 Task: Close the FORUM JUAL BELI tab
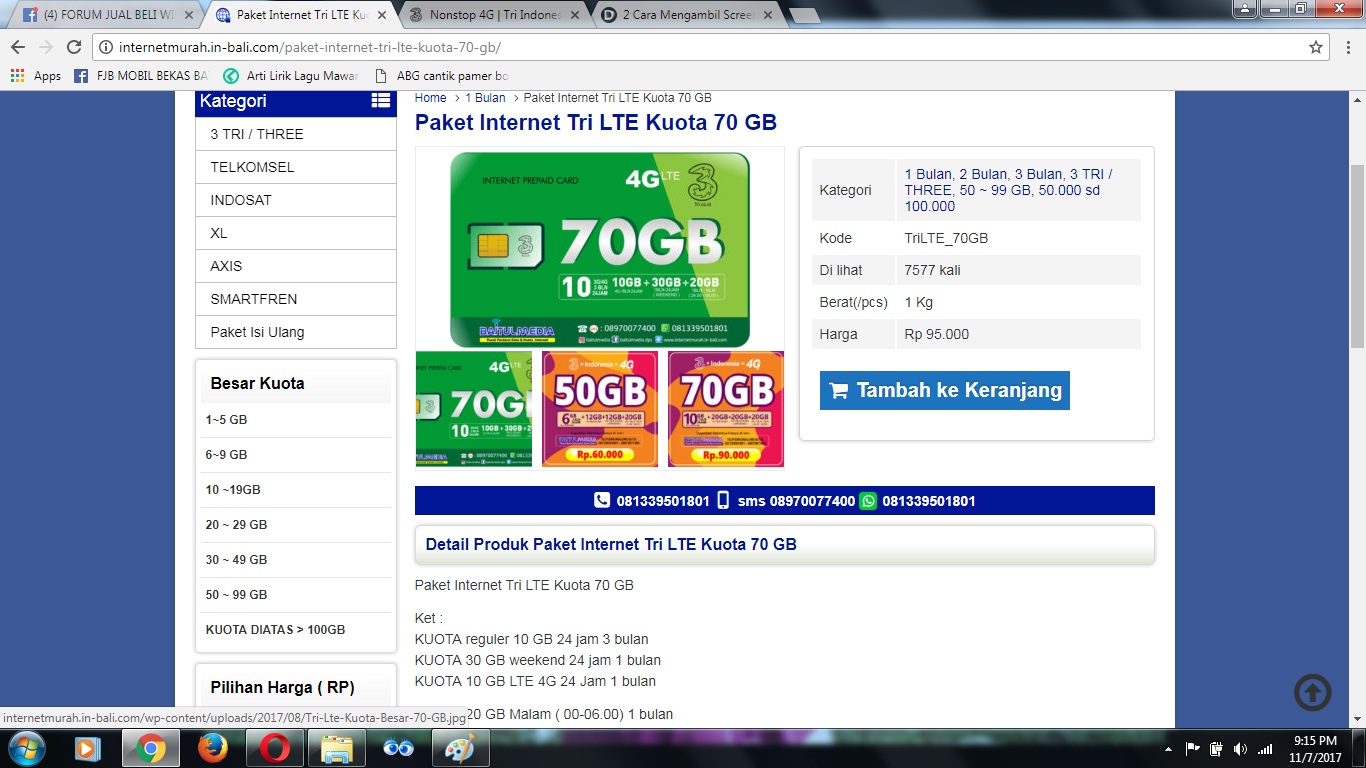point(189,15)
